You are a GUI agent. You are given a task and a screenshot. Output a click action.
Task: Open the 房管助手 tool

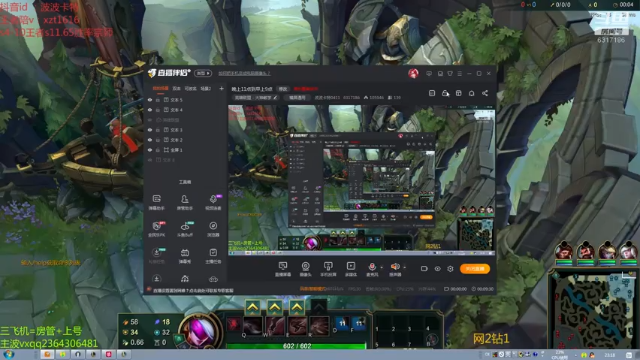coord(184,202)
